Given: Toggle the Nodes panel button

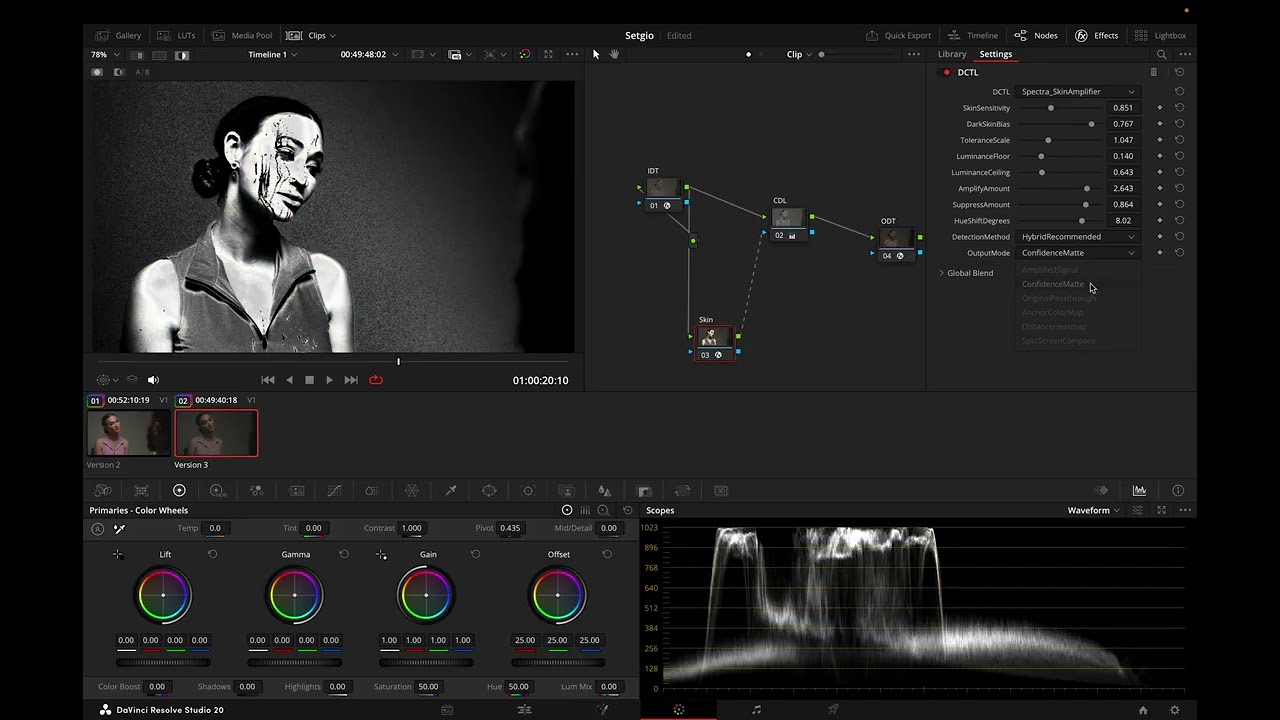Looking at the screenshot, I should tap(1036, 35).
